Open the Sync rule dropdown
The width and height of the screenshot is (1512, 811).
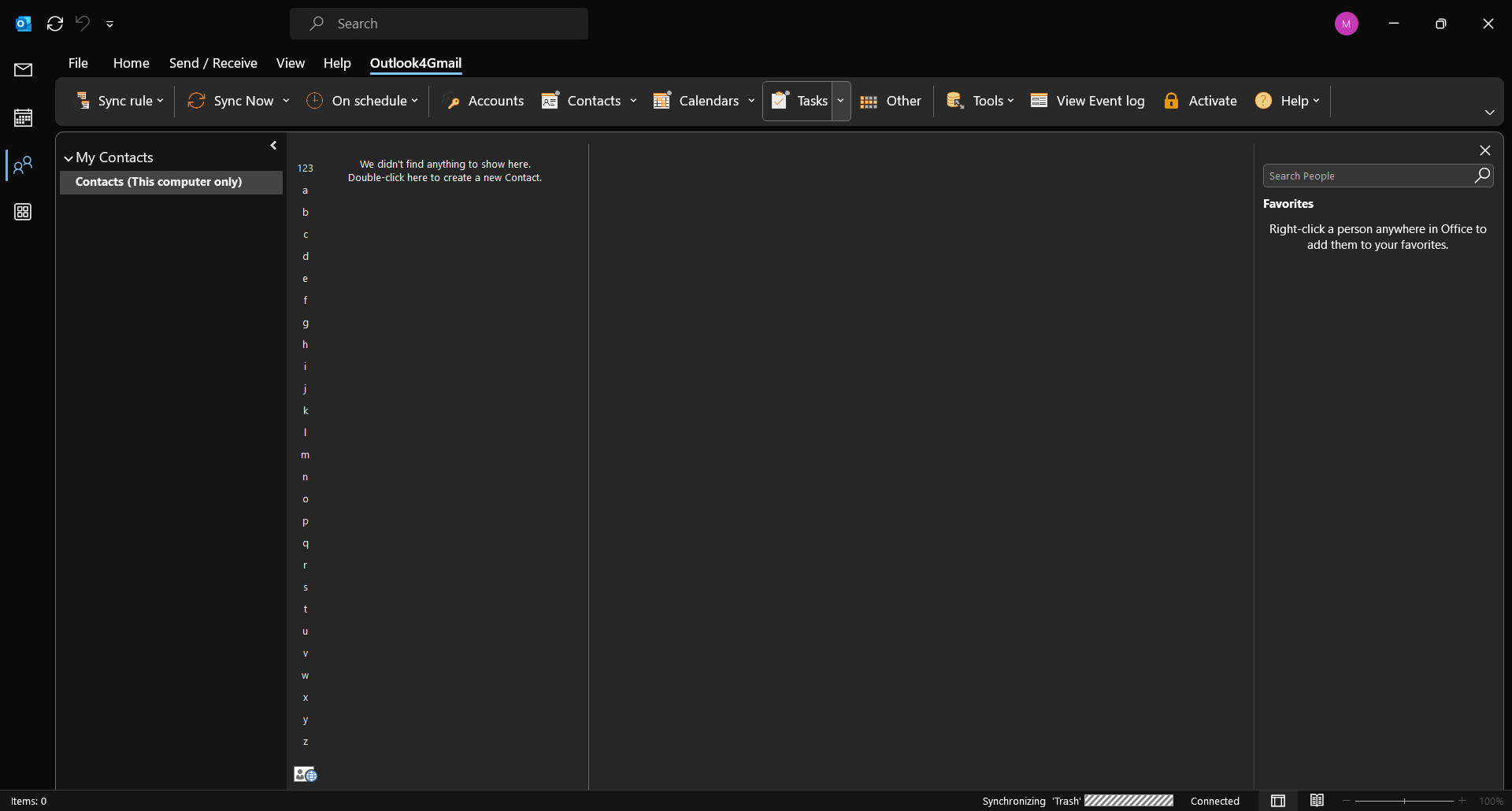120,101
